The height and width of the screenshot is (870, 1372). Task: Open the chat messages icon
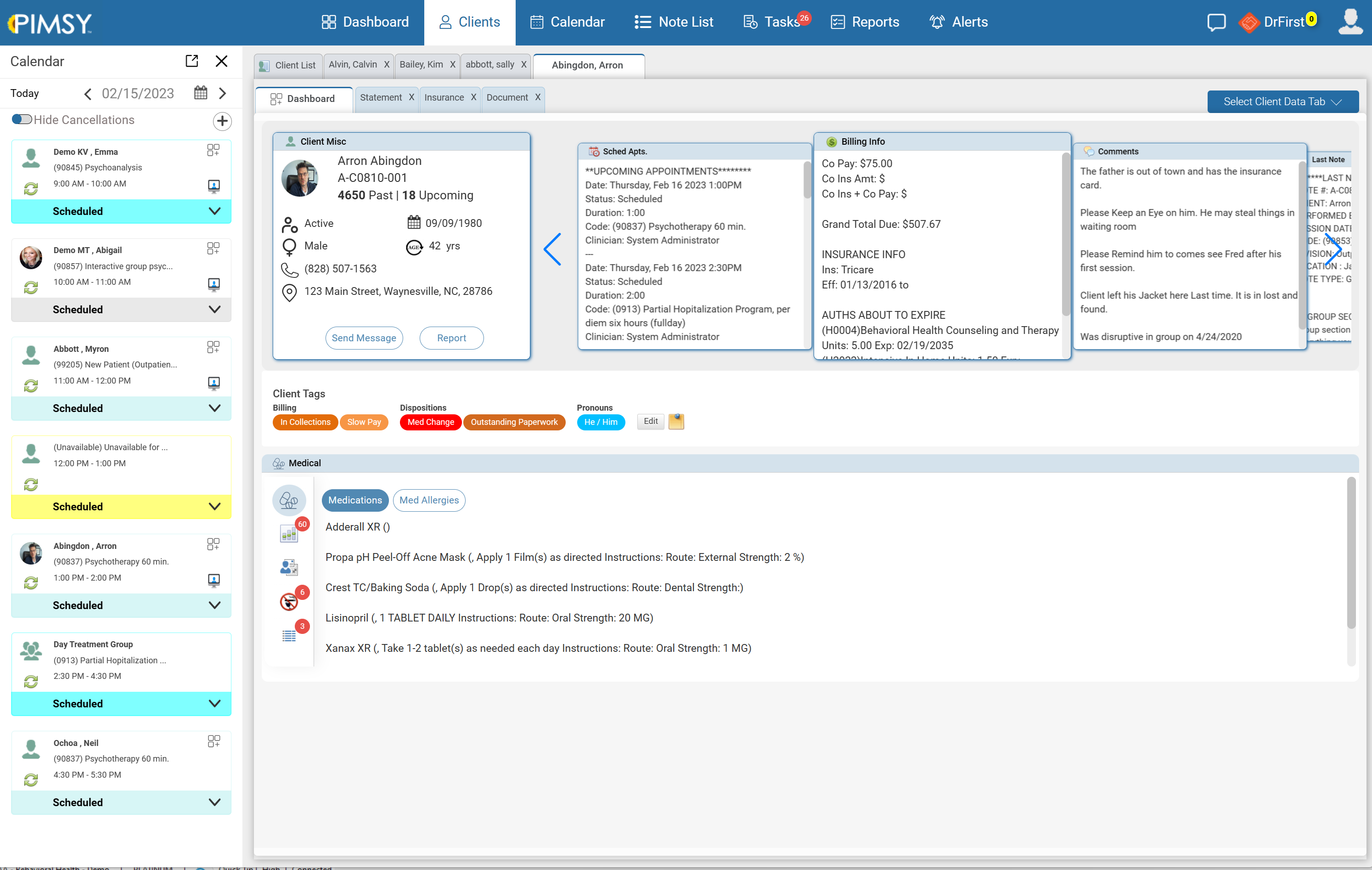(1216, 22)
